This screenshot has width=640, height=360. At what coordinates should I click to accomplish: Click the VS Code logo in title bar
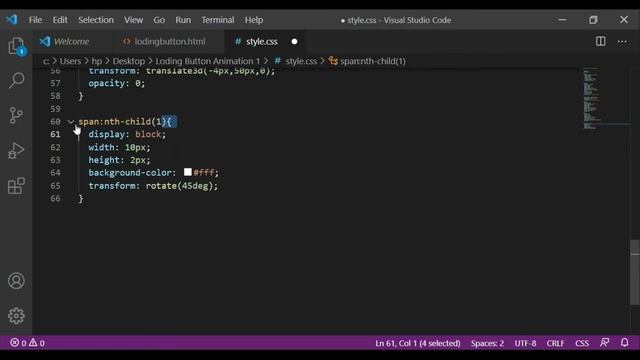coord(12,20)
